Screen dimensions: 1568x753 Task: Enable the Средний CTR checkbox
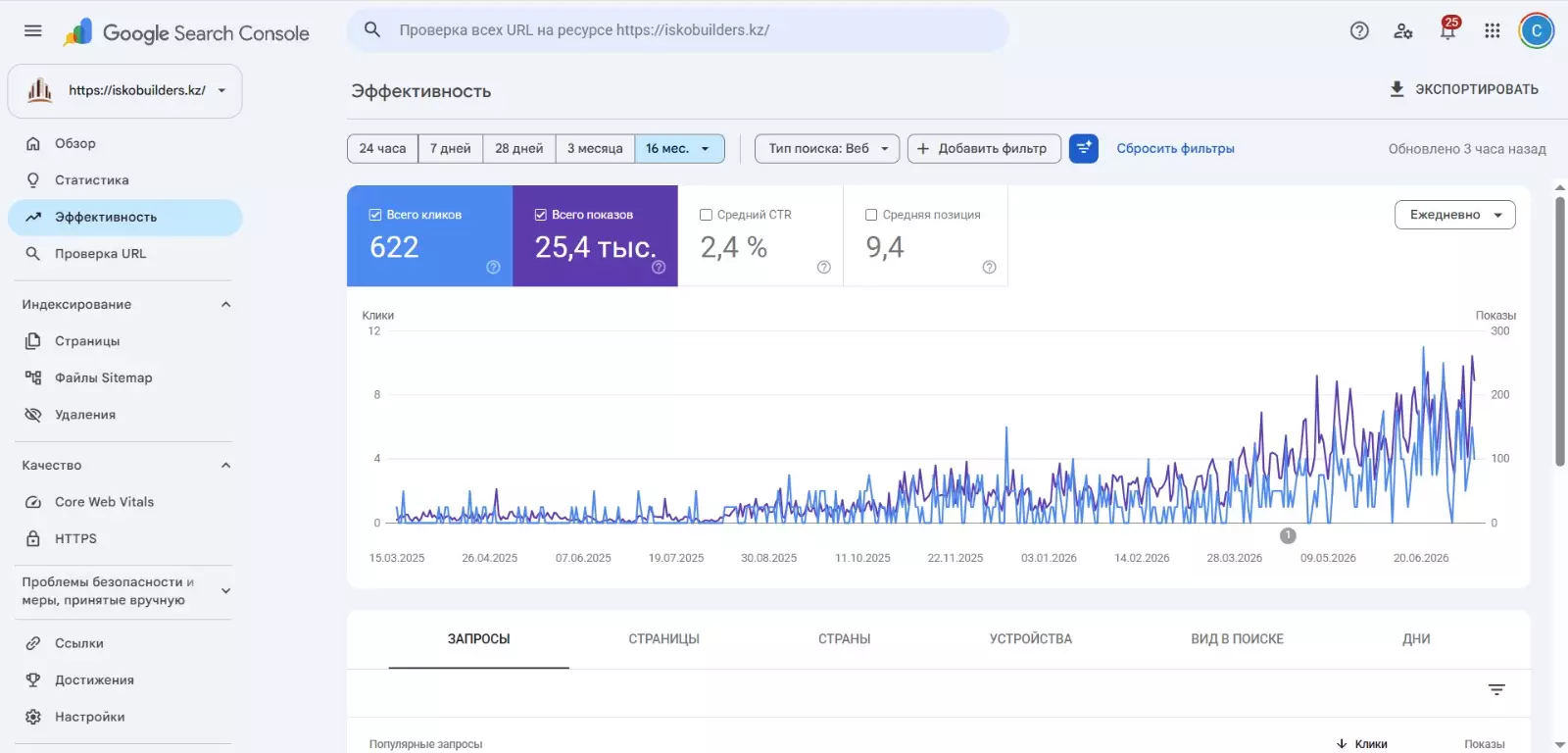tap(706, 215)
